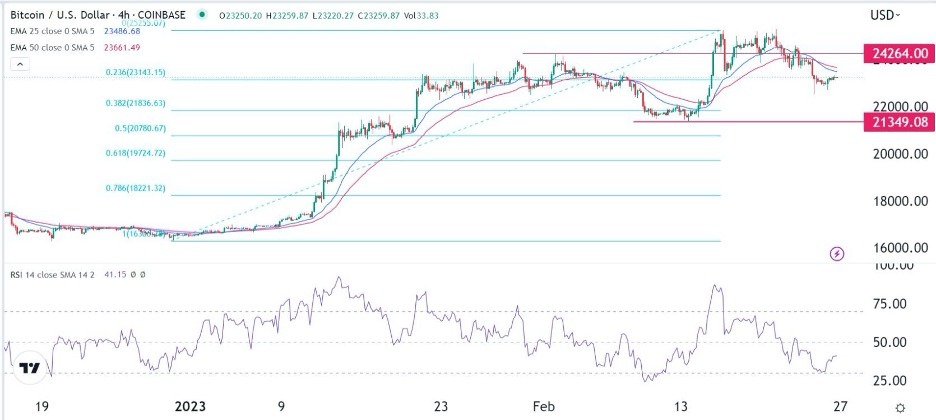Image resolution: width=936 pixels, height=420 pixels.
Task: Select the 0.786(18221.32) Fibonacci level label
Action: (135, 188)
